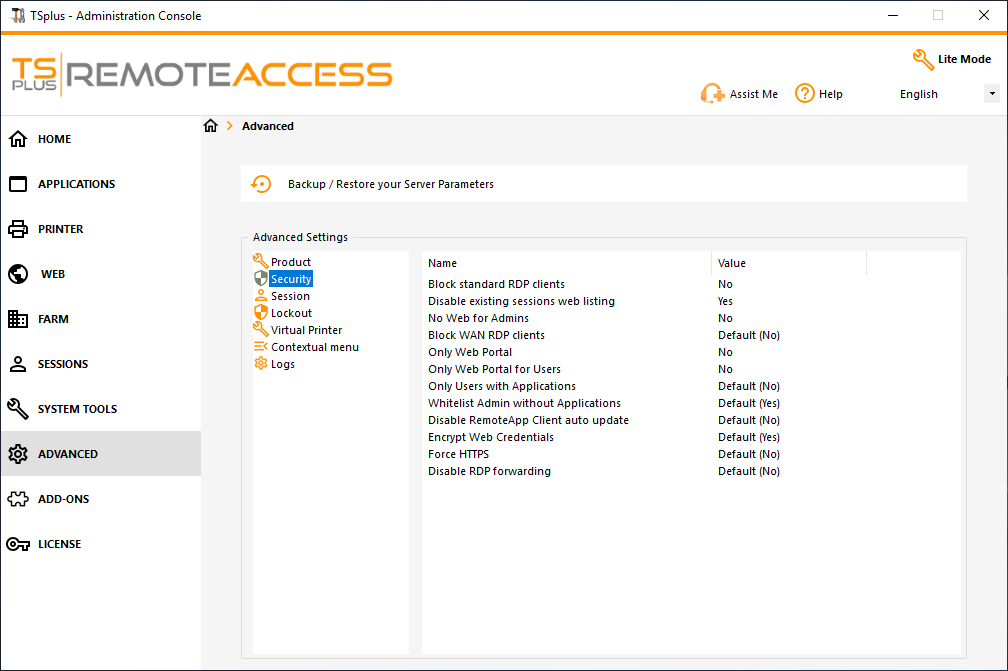Select Lockout category in settings tree
This screenshot has width=1008, height=671.
pyautogui.click(x=291, y=313)
